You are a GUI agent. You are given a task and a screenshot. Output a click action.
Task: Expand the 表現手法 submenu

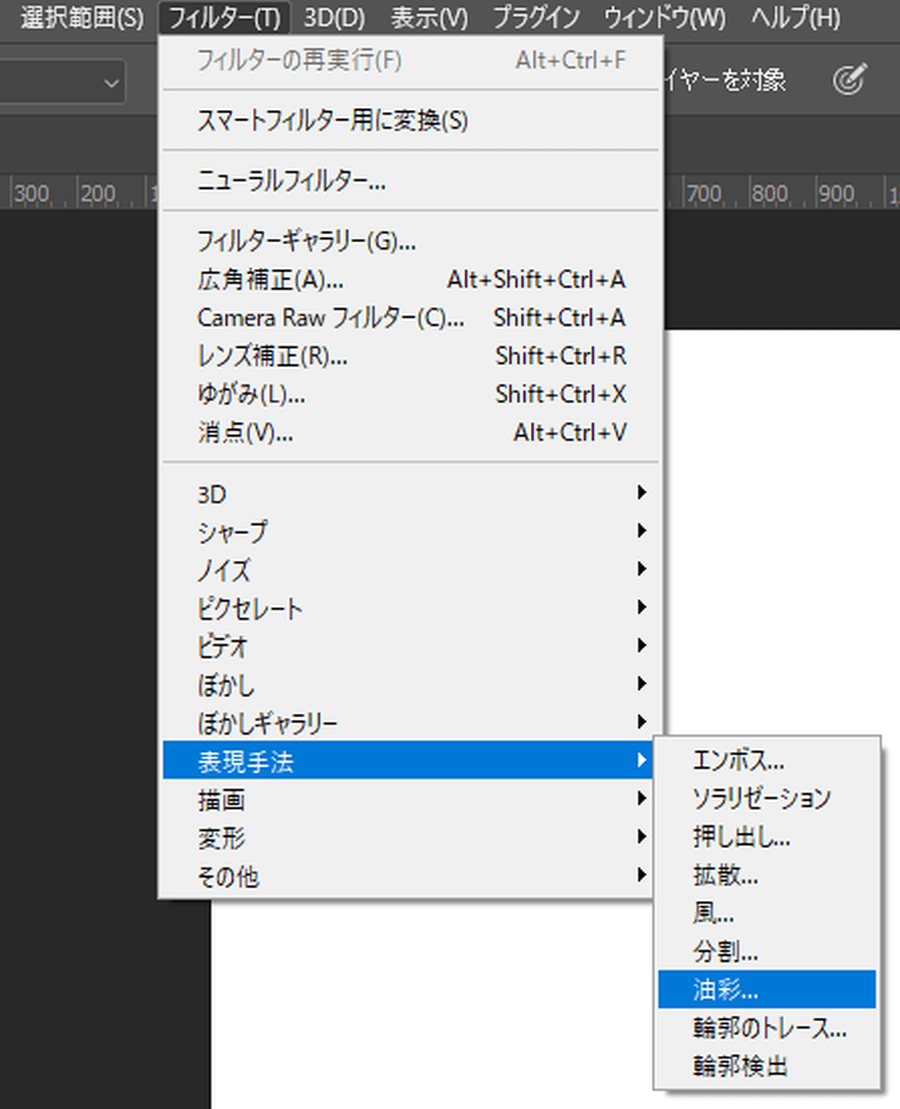pos(408,761)
